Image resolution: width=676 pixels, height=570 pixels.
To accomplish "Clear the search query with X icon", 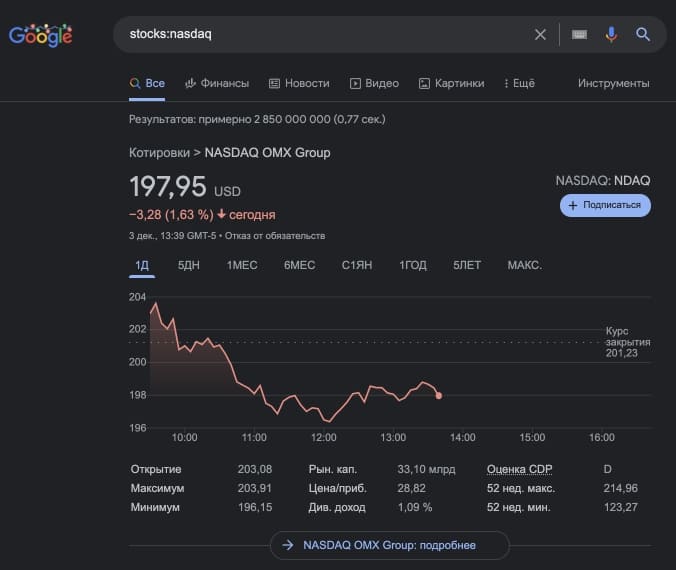I will coord(540,34).
